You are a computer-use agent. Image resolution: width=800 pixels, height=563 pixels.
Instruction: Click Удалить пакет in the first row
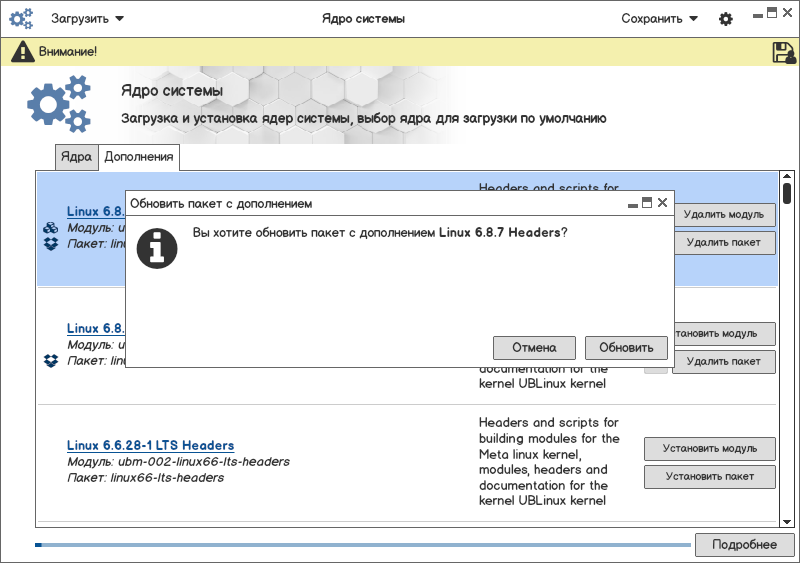[725, 242]
